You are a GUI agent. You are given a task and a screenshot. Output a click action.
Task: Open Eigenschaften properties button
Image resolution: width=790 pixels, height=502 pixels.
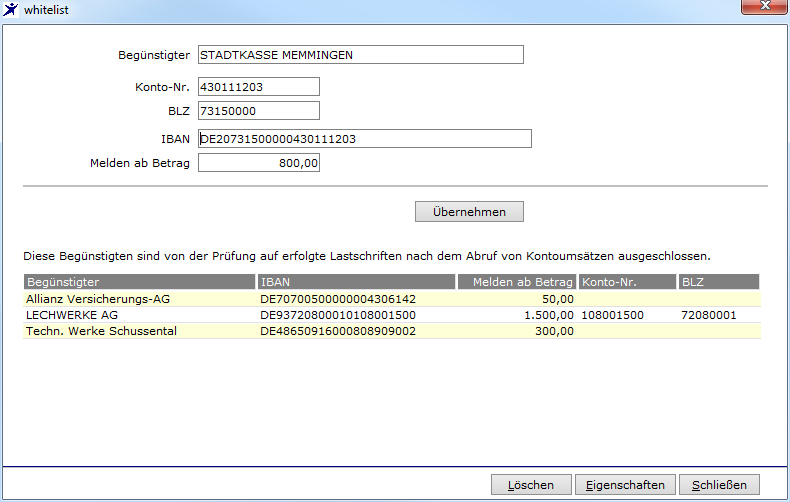(x=625, y=485)
